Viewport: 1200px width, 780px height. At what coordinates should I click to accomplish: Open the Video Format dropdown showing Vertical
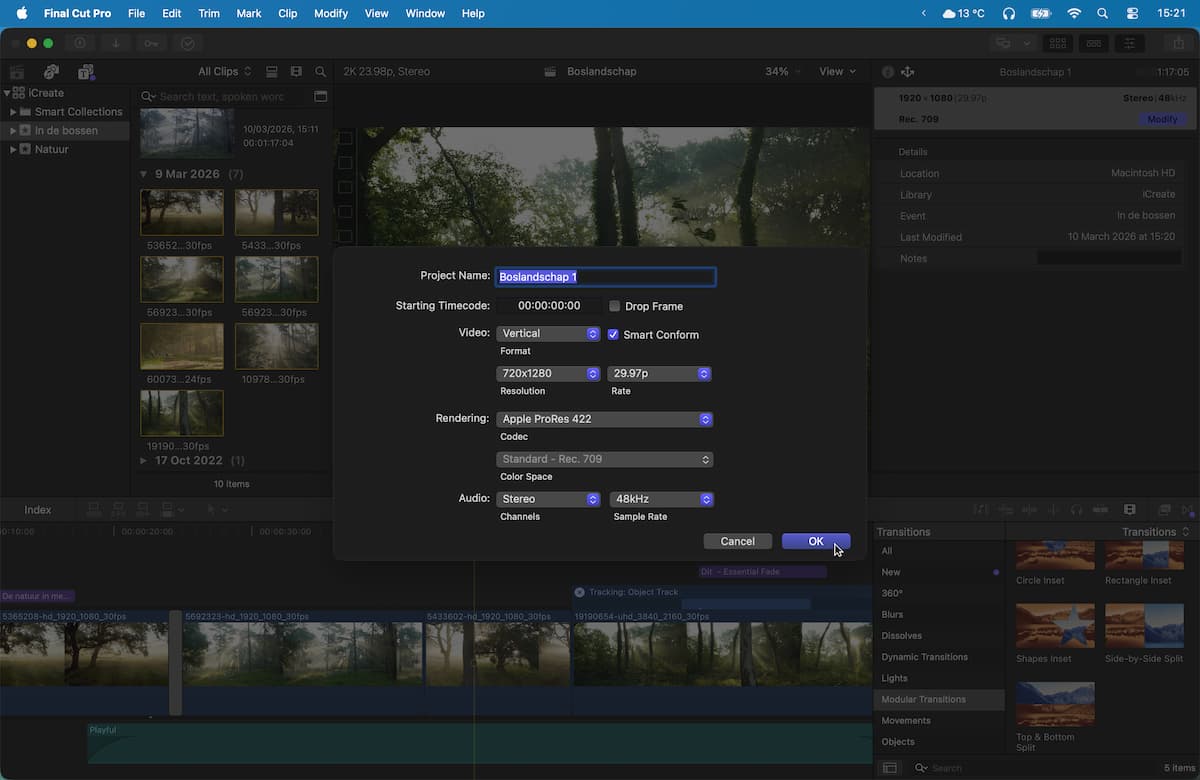pyautogui.click(x=548, y=334)
